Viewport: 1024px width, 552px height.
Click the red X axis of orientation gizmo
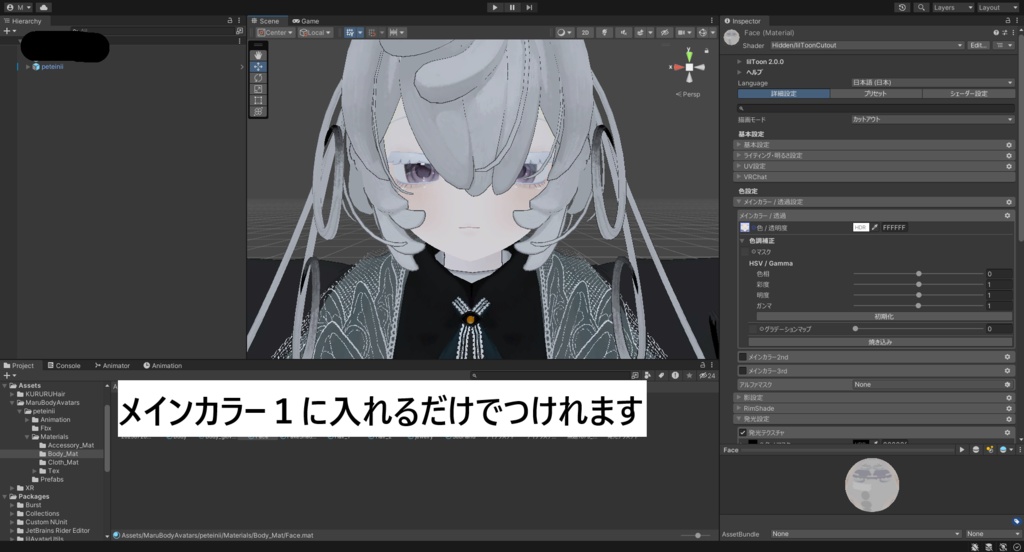(678, 67)
